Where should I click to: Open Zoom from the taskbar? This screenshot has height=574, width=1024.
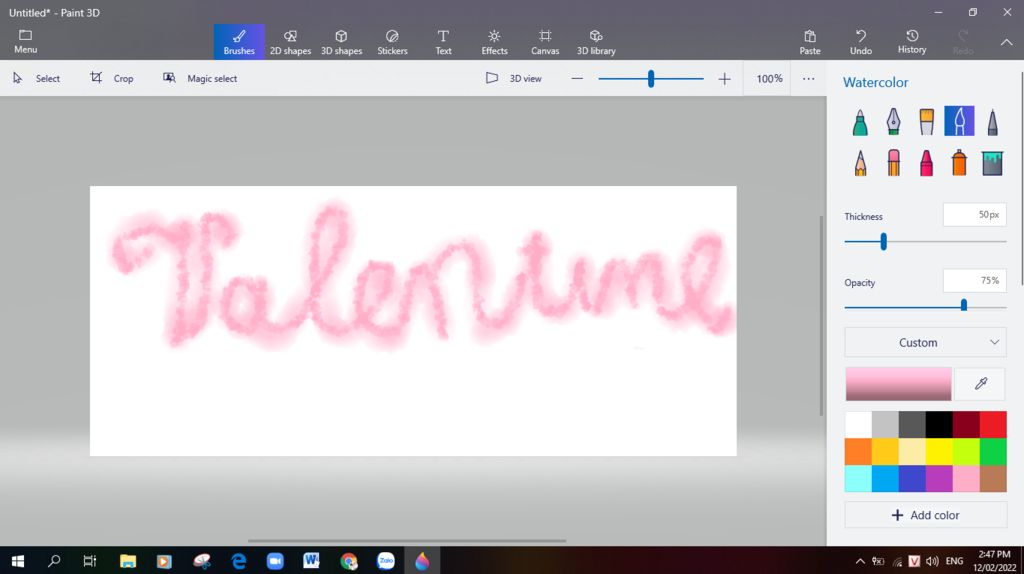coord(275,561)
